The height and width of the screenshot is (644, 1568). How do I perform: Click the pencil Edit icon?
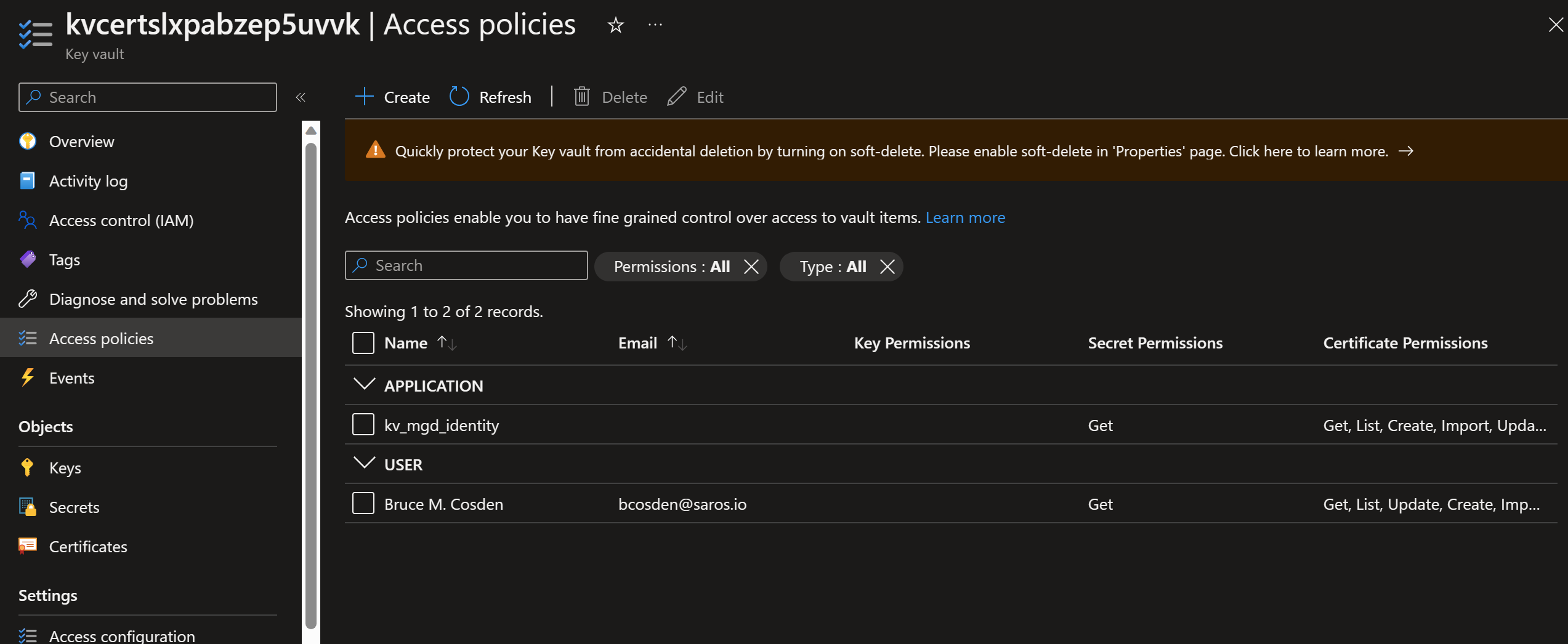[x=677, y=97]
